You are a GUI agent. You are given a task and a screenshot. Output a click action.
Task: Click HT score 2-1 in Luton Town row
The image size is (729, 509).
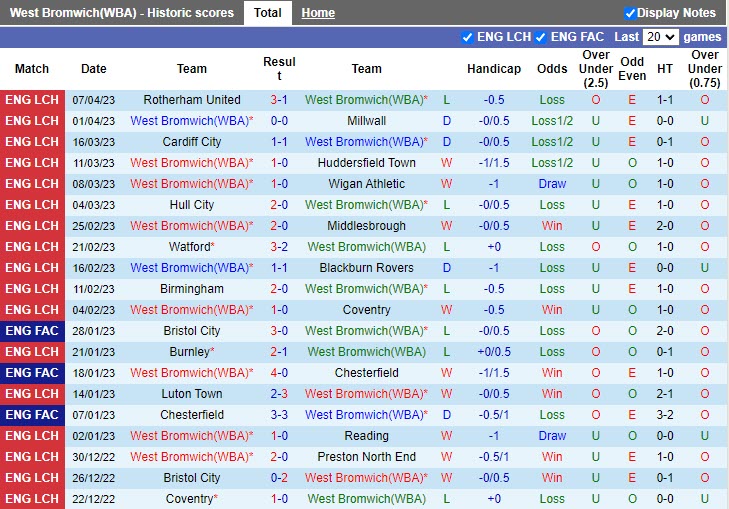point(665,394)
